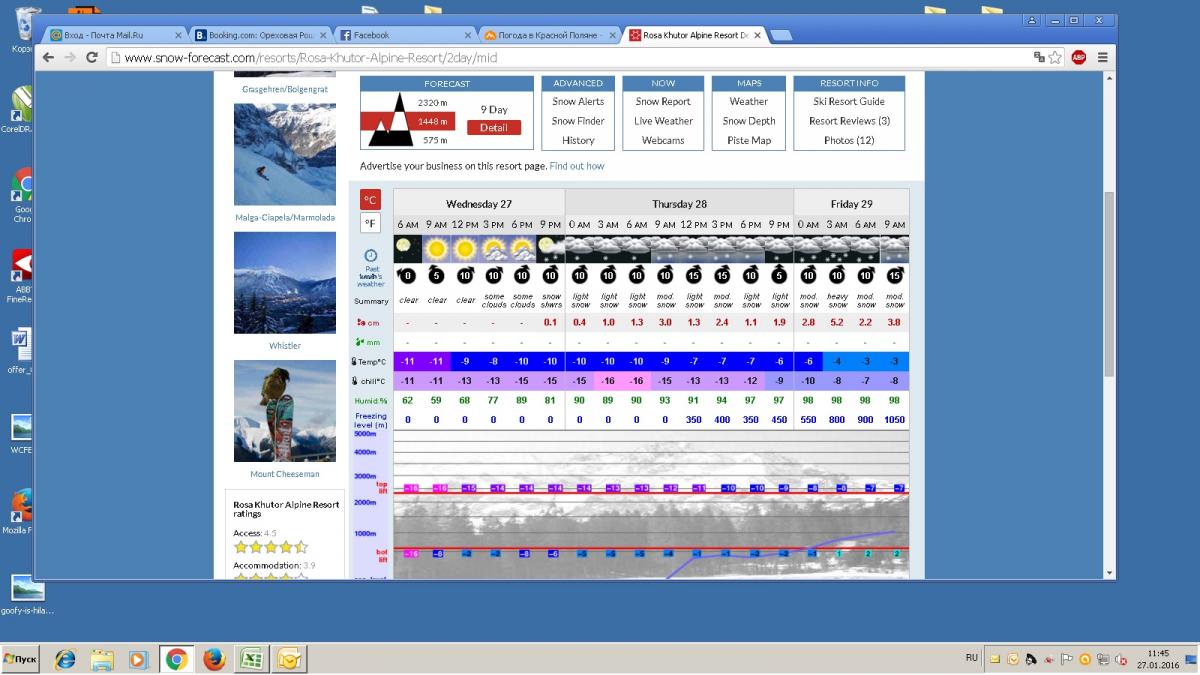Open the 9 Day forecast link
The image size is (1200, 675).
pos(494,110)
